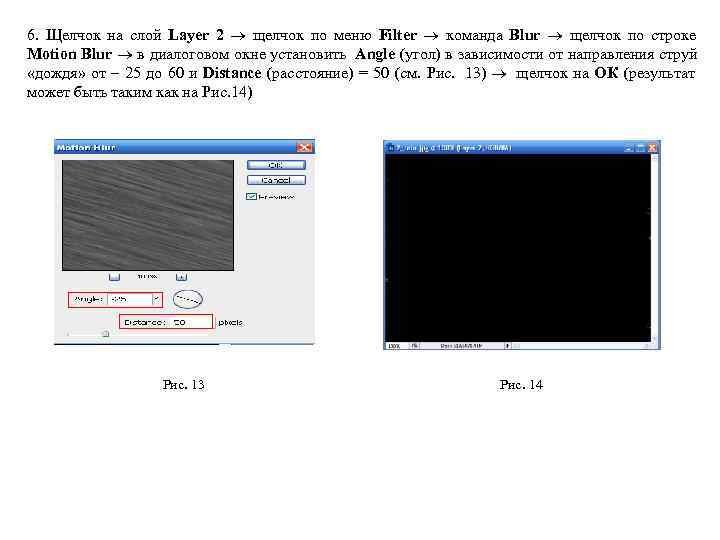Screen dimensions: 720x540
Task: Click the 'pixels' label beside Distance
Action: pyautogui.click(x=230, y=322)
